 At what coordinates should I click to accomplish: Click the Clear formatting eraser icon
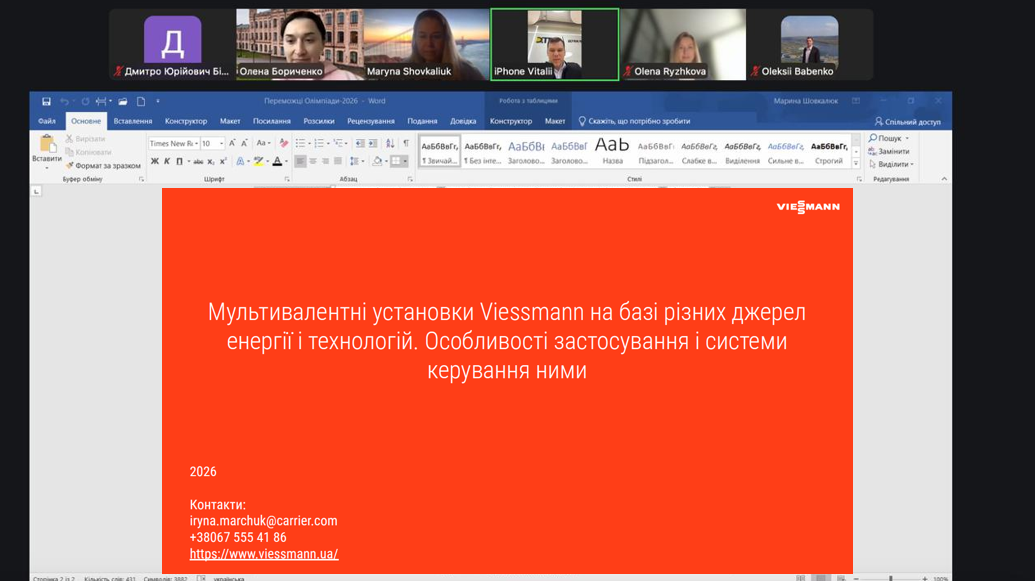pyautogui.click(x=284, y=144)
